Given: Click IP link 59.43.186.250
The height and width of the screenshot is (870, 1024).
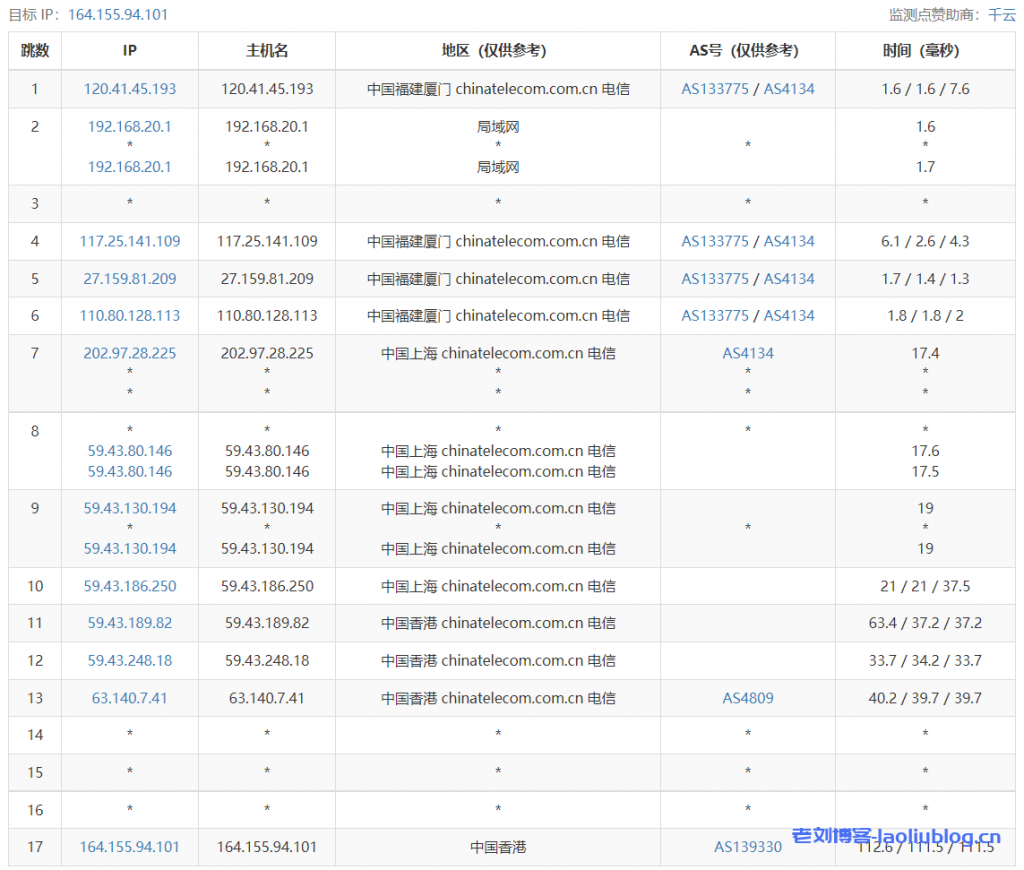Looking at the screenshot, I should click(130, 586).
